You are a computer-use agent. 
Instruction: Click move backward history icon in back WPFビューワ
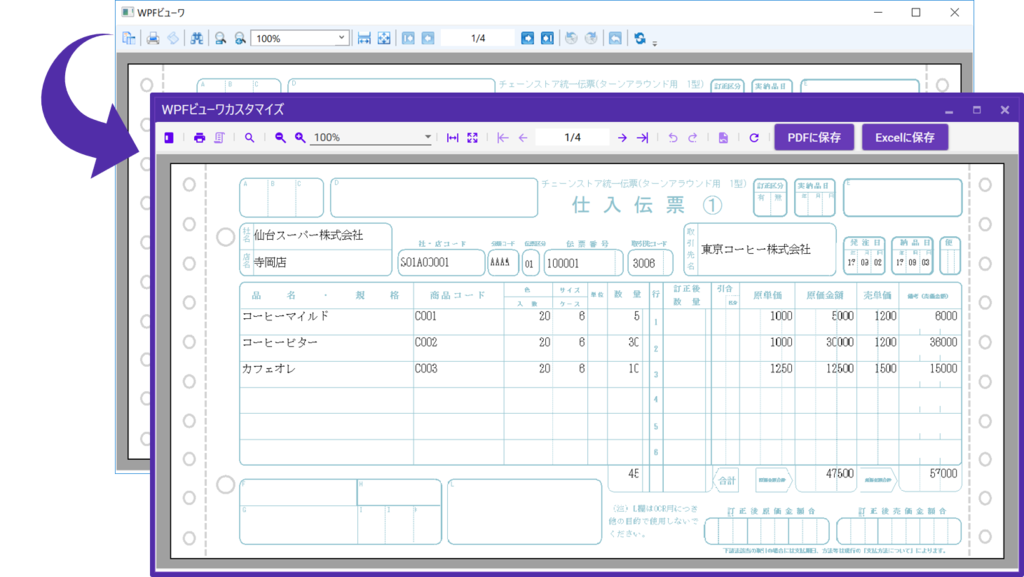click(571, 39)
